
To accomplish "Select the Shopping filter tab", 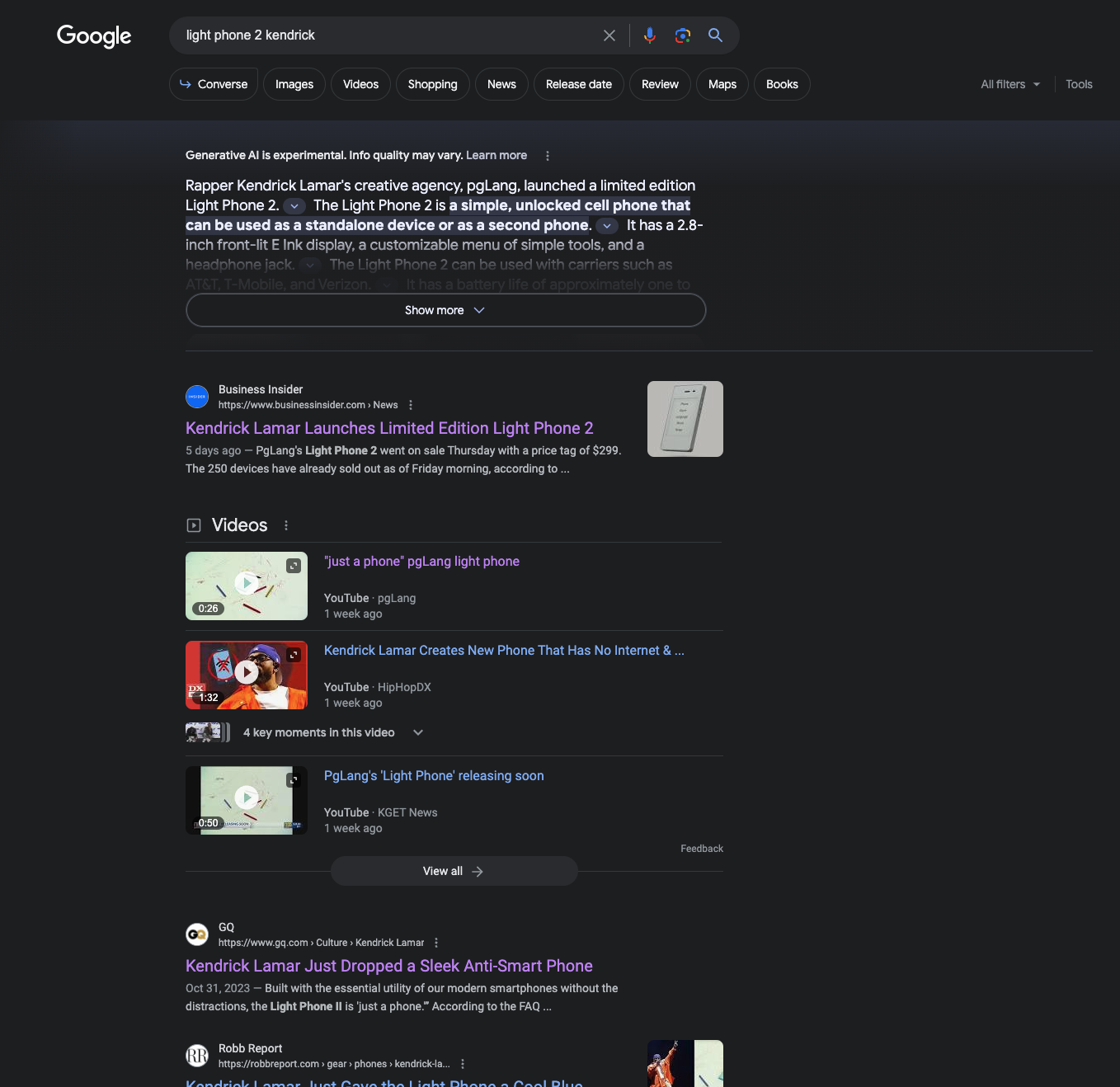I will click(432, 84).
